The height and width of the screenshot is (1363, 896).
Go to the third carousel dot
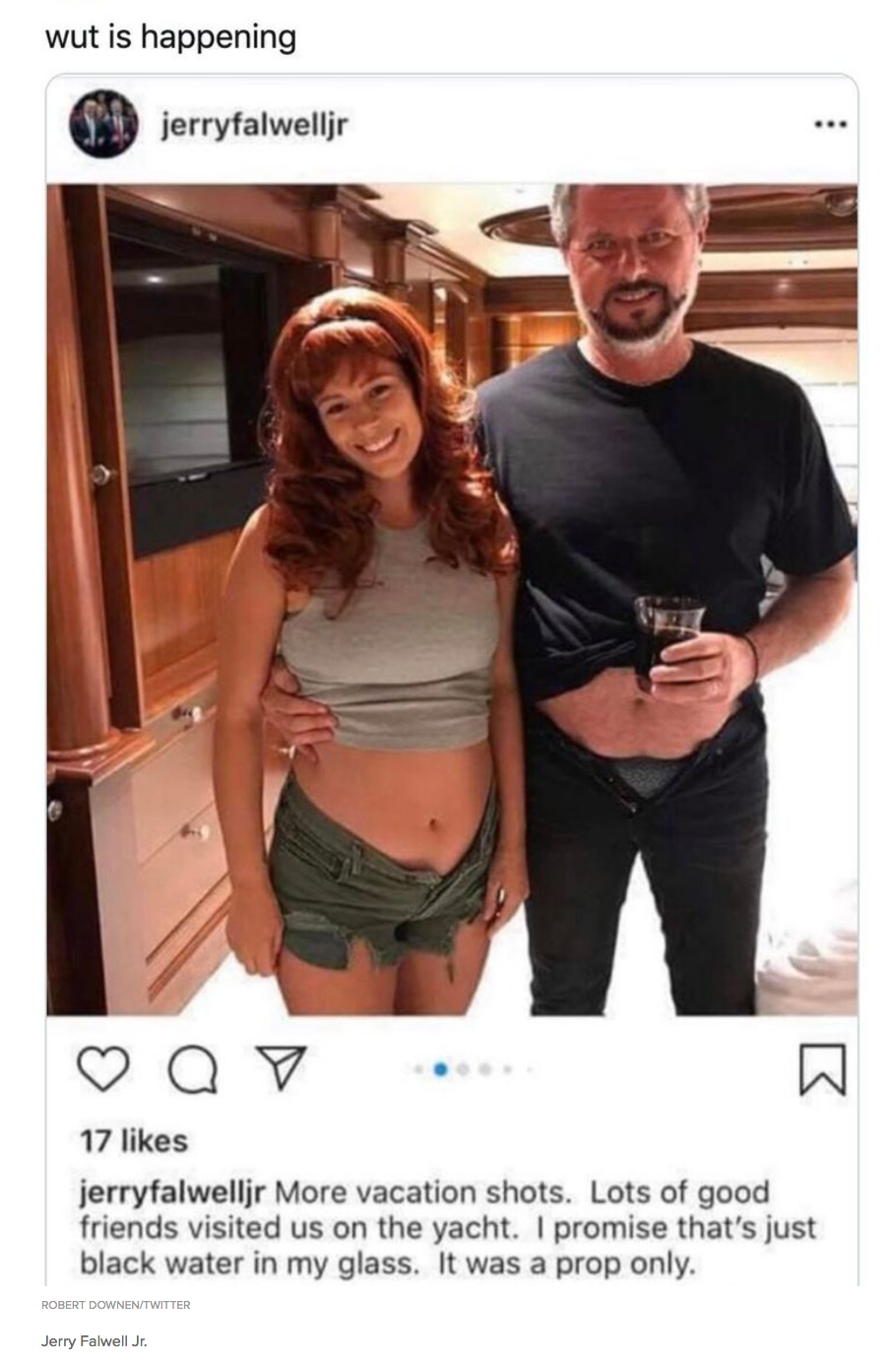tap(463, 1069)
